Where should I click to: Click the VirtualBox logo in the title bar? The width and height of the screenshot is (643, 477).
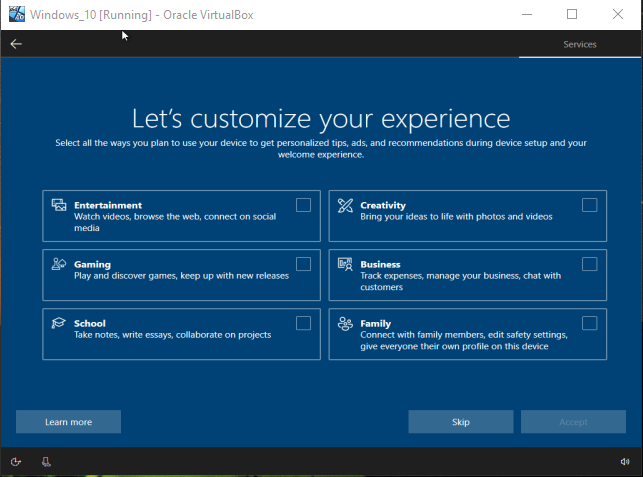[13, 14]
